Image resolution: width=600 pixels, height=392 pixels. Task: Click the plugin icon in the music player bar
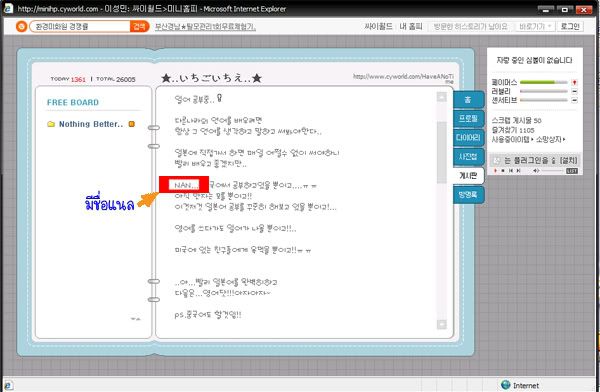[x=497, y=160]
